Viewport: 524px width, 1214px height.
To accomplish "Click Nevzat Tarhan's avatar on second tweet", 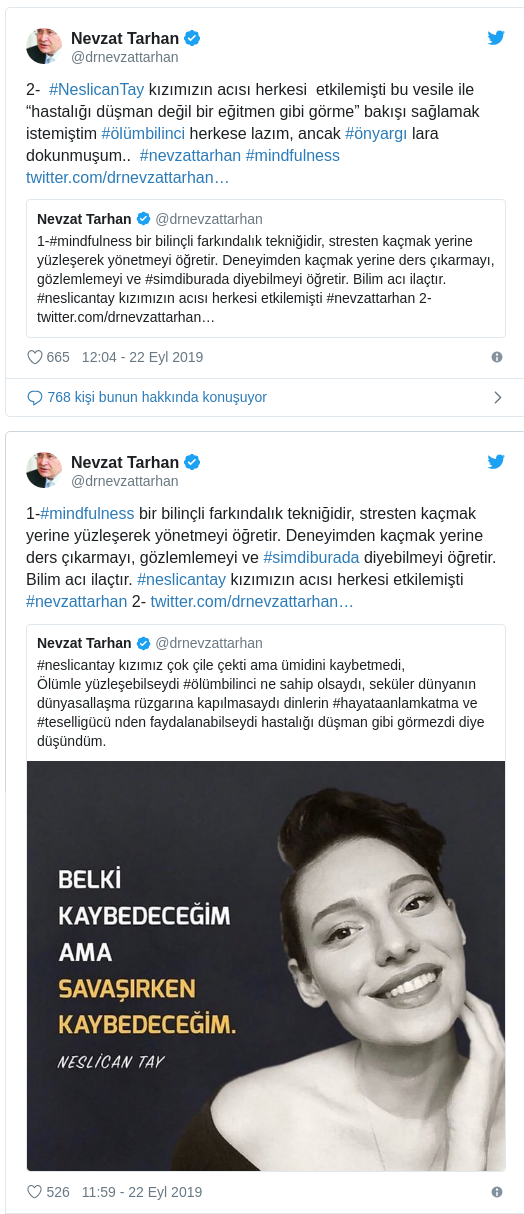I will 44,470.
